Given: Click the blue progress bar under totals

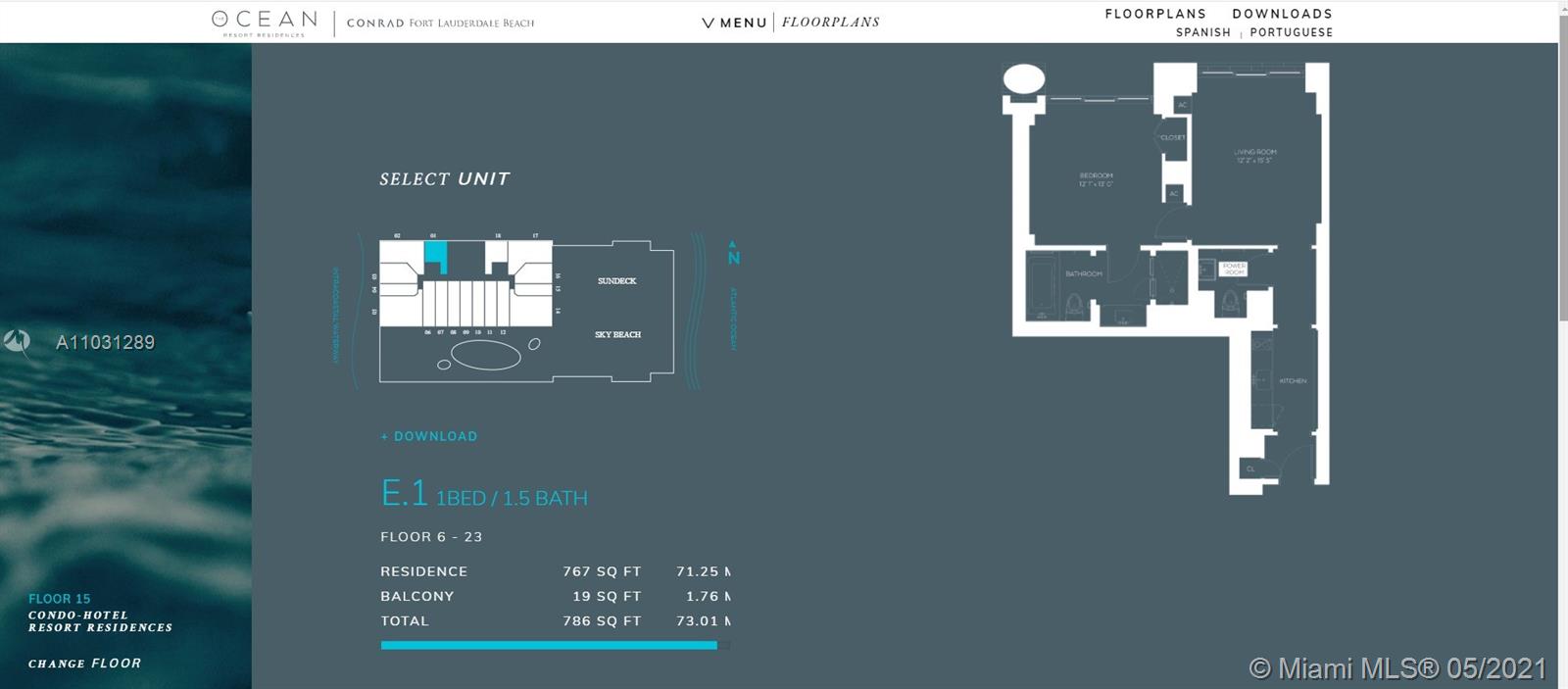Looking at the screenshot, I should [x=549, y=645].
